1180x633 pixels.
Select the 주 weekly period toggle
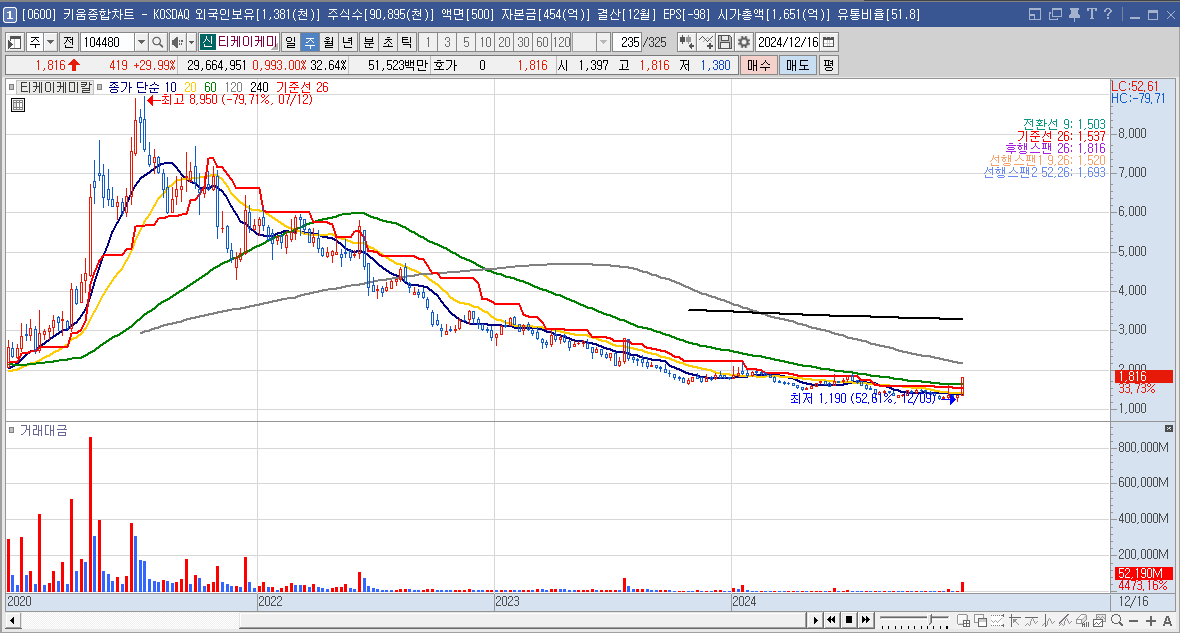[x=309, y=42]
